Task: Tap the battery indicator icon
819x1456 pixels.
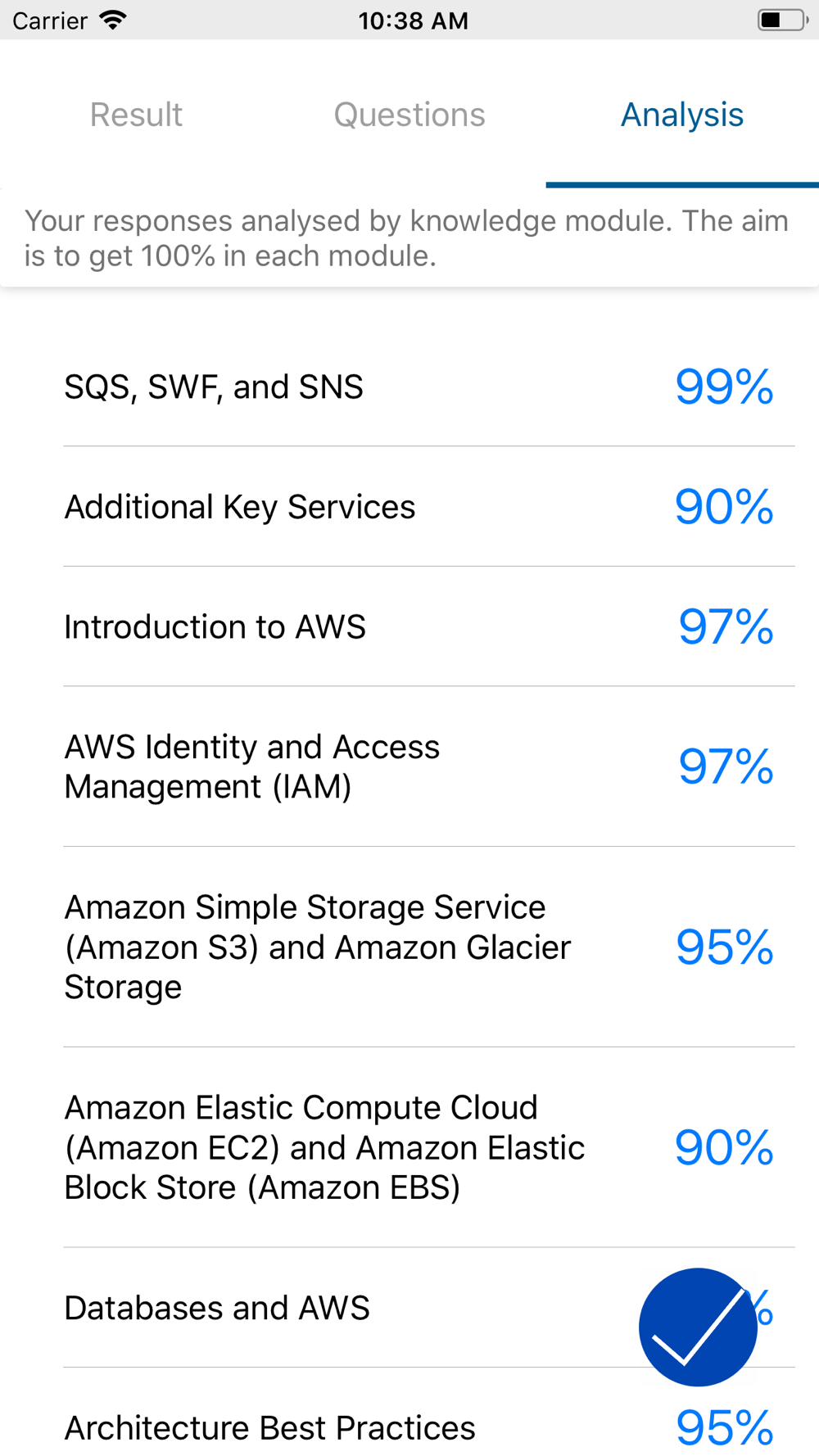Action: tap(782, 20)
